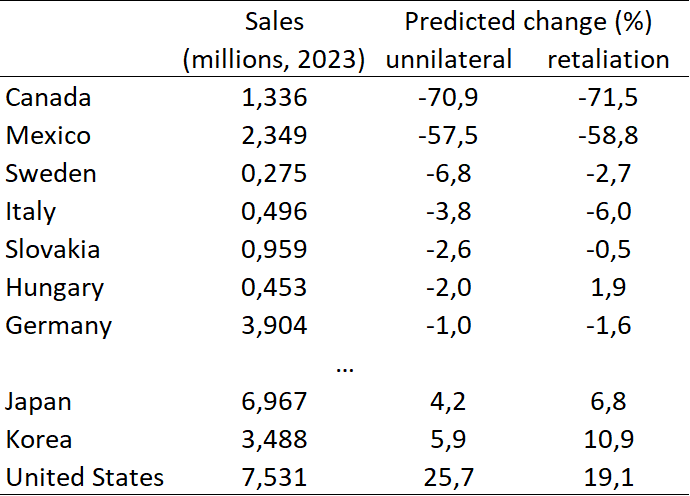Select the Japan country cell
This screenshot has width=690, height=496.
pyautogui.click(x=38, y=401)
